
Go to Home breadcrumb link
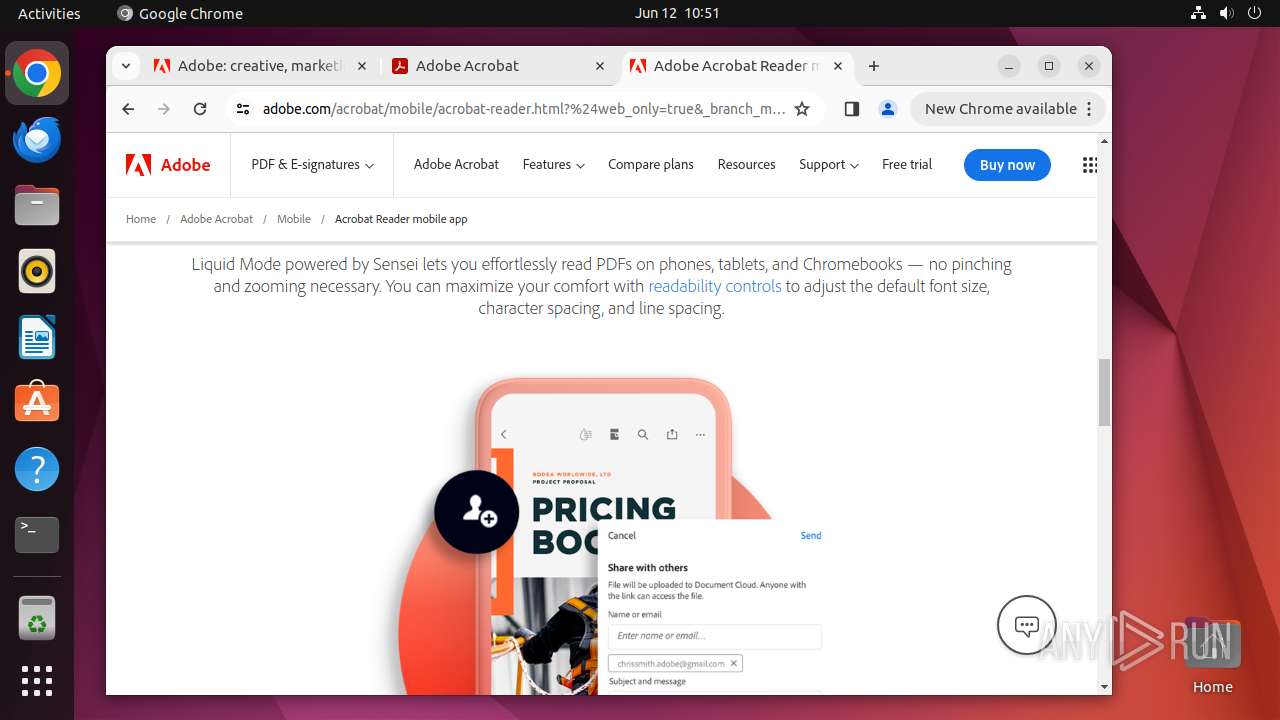pos(141,219)
